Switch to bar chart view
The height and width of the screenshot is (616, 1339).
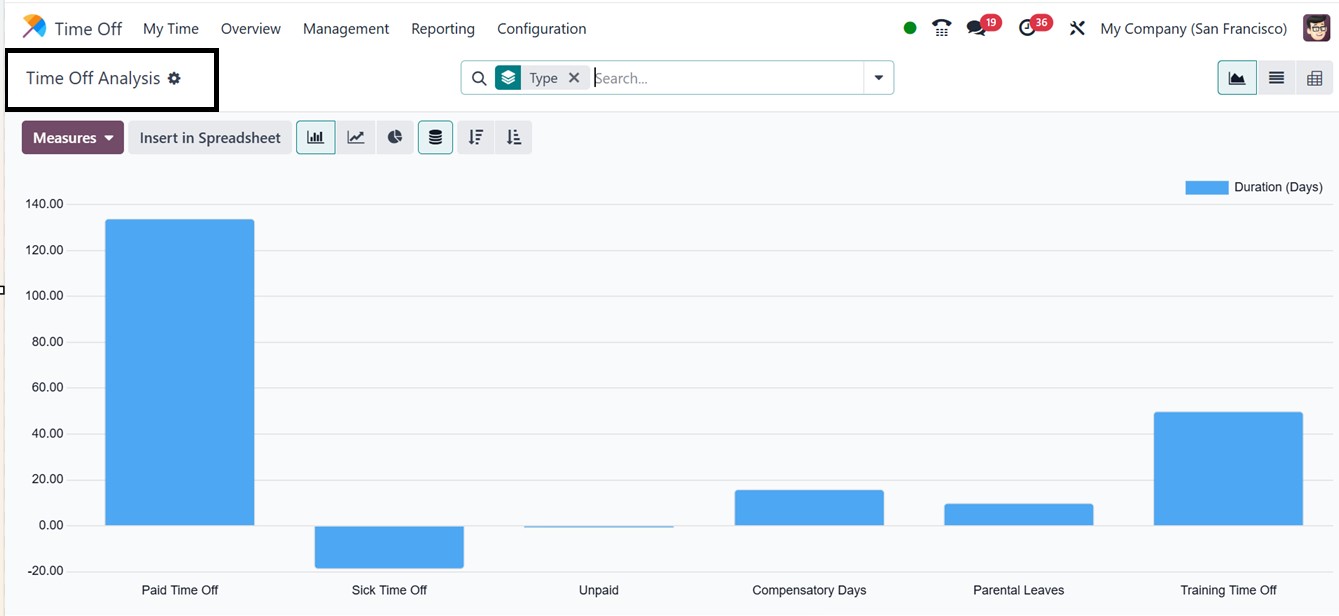tap(315, 138)
